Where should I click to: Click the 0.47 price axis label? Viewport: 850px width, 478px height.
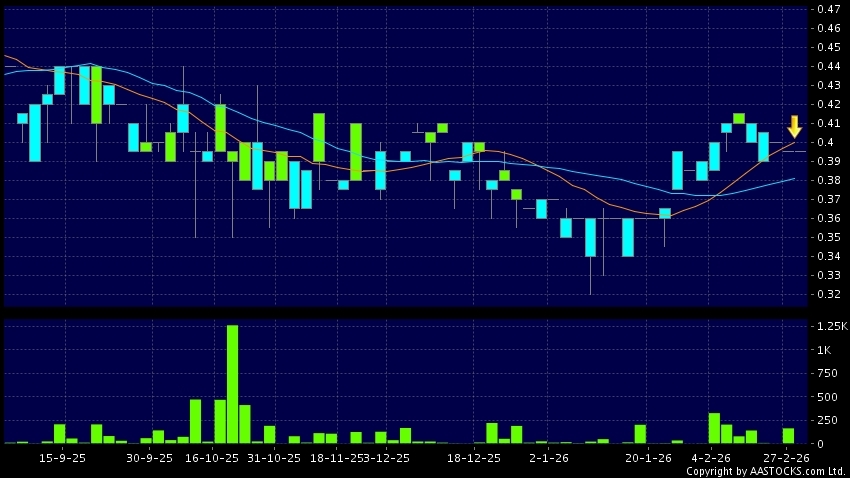pos(828,9)
